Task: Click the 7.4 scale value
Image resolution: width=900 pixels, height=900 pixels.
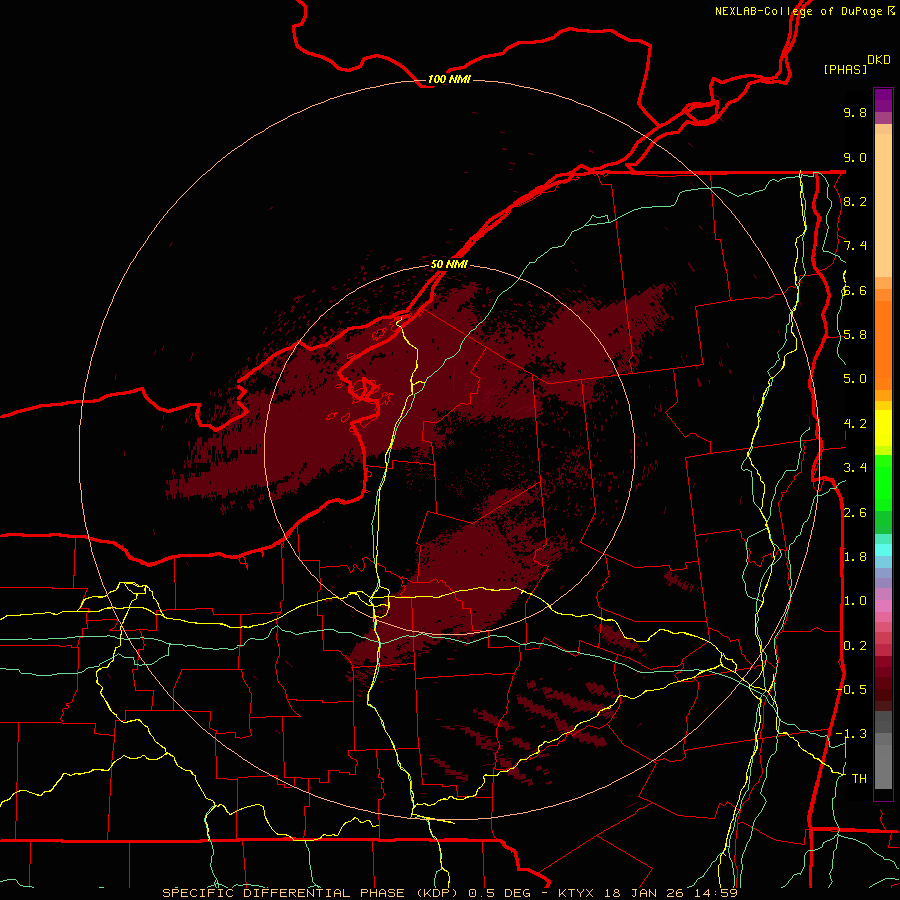Action: pyautogui.click(x=855, y=246)
